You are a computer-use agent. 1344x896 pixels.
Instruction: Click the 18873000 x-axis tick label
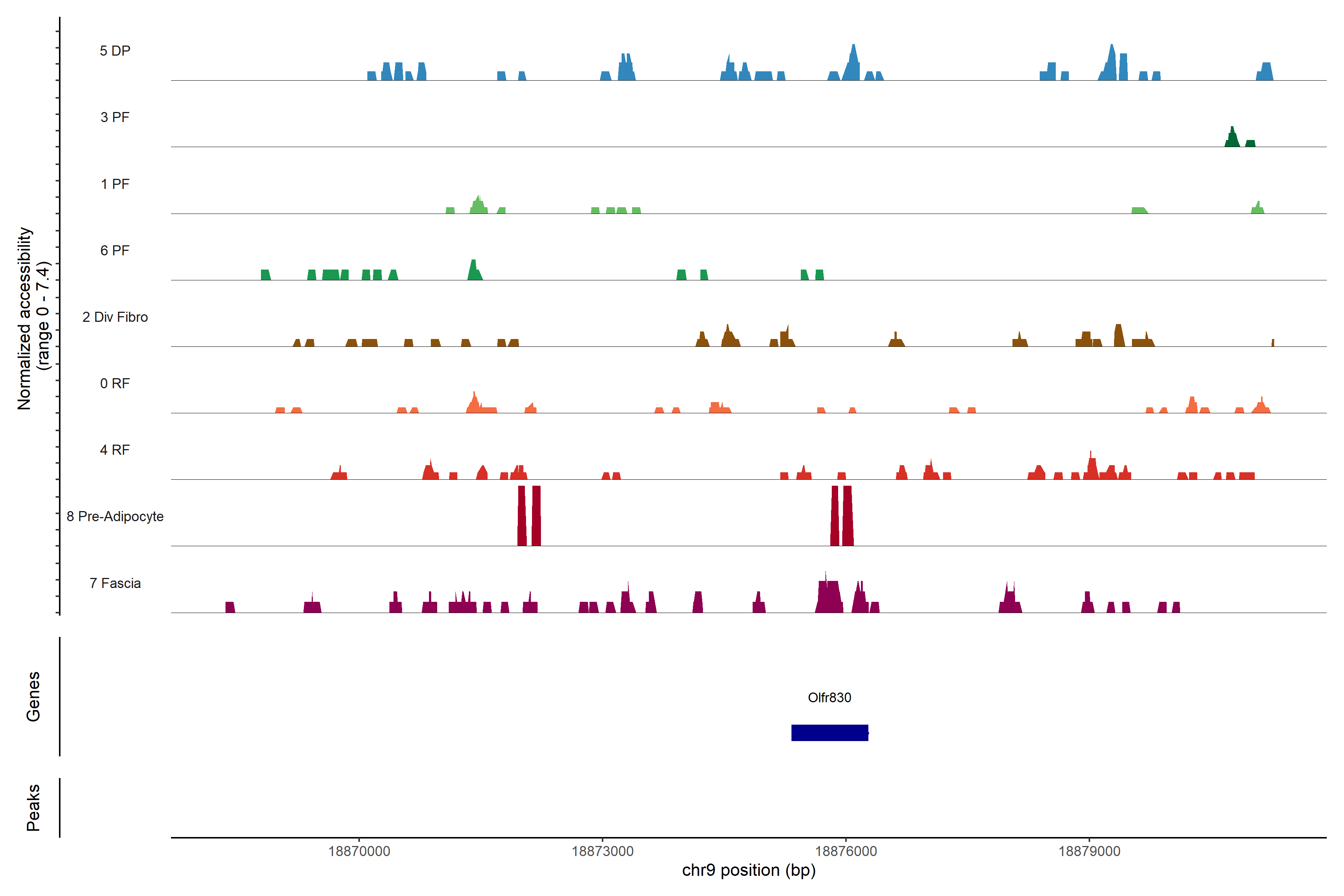coord(602,851)
